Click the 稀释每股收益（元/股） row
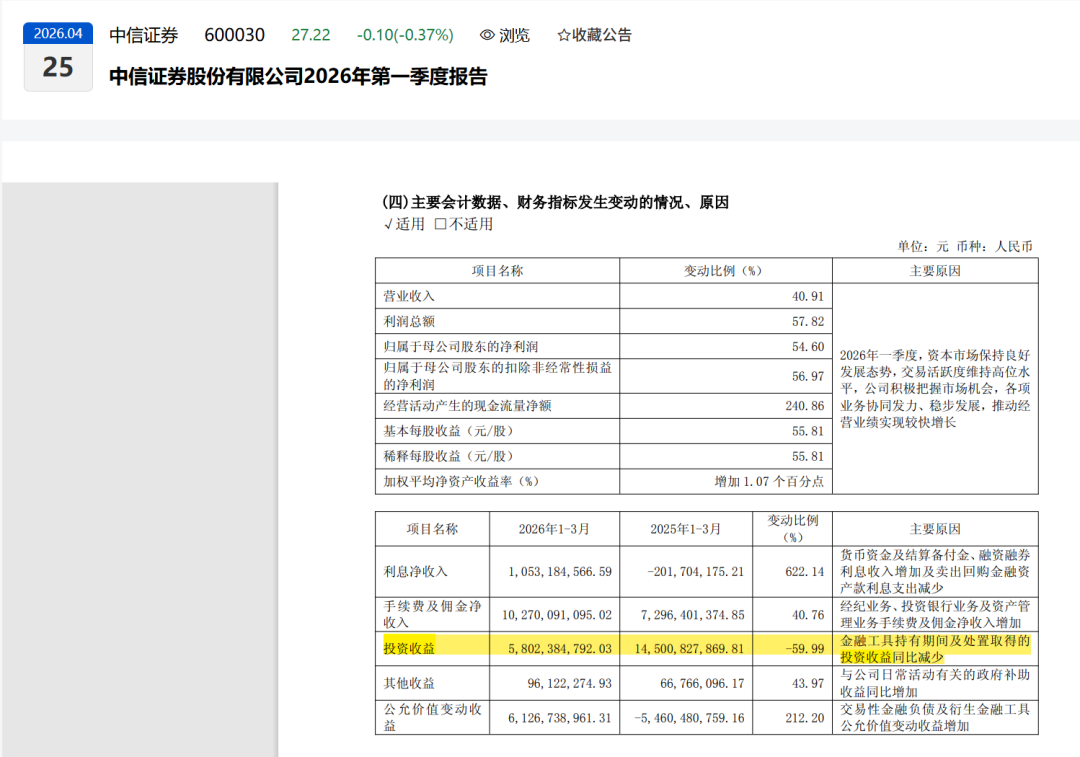1080x757 pixels. [x=448, y=457]
